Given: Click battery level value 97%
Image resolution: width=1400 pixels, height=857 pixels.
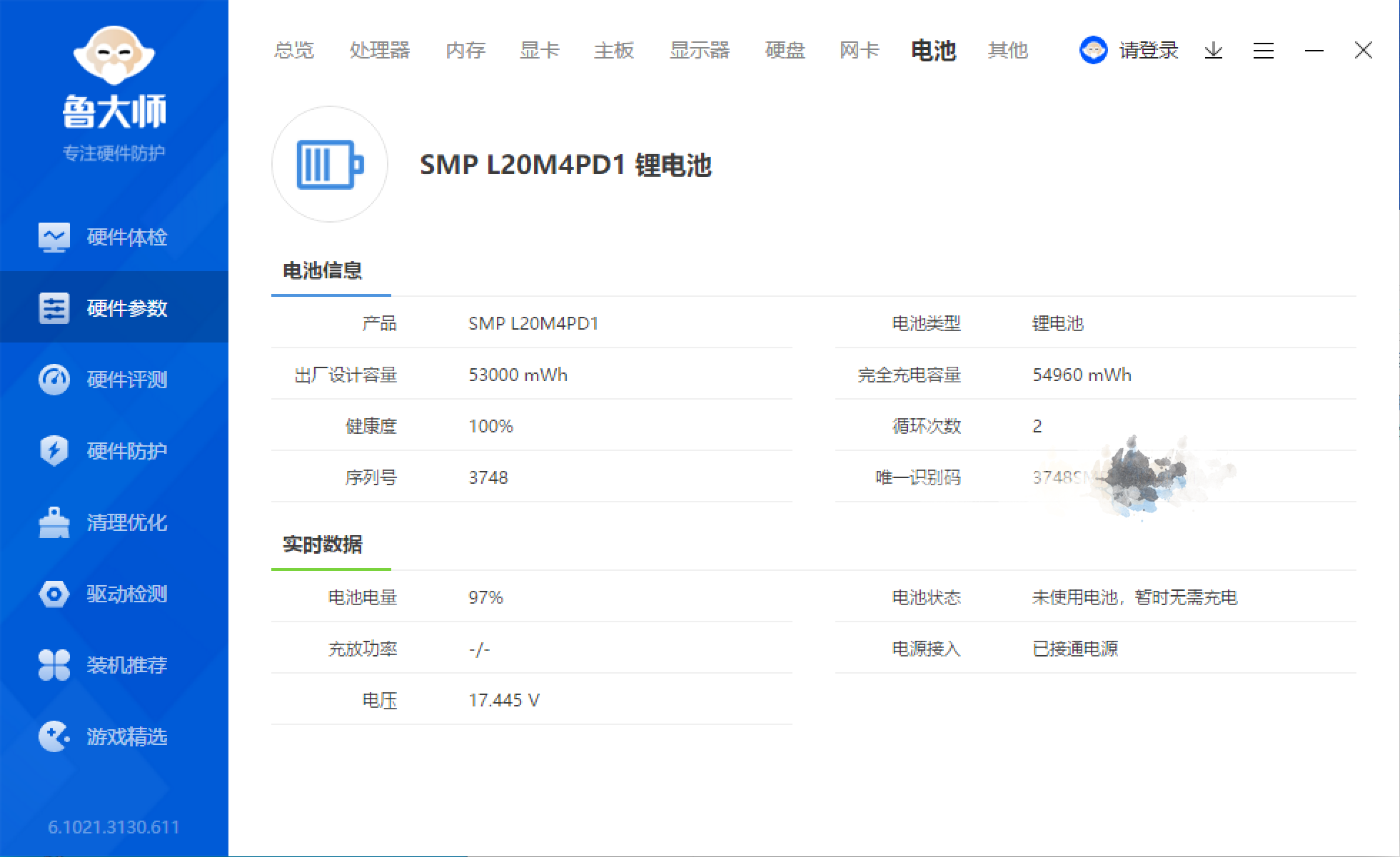Looking at the screenshot, I should pyautogui.click(x=485, y=597).
